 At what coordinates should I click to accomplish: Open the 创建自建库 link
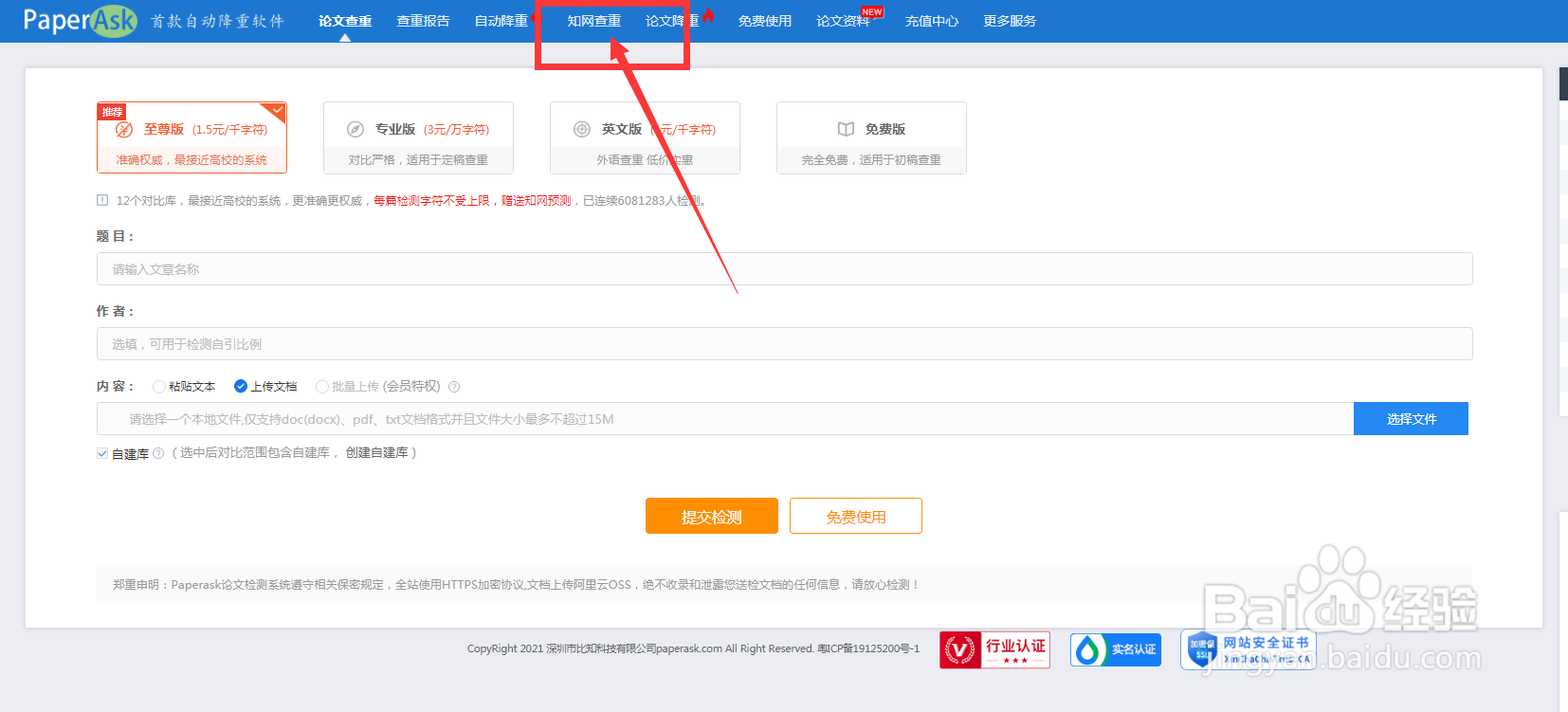click(376, 453)
